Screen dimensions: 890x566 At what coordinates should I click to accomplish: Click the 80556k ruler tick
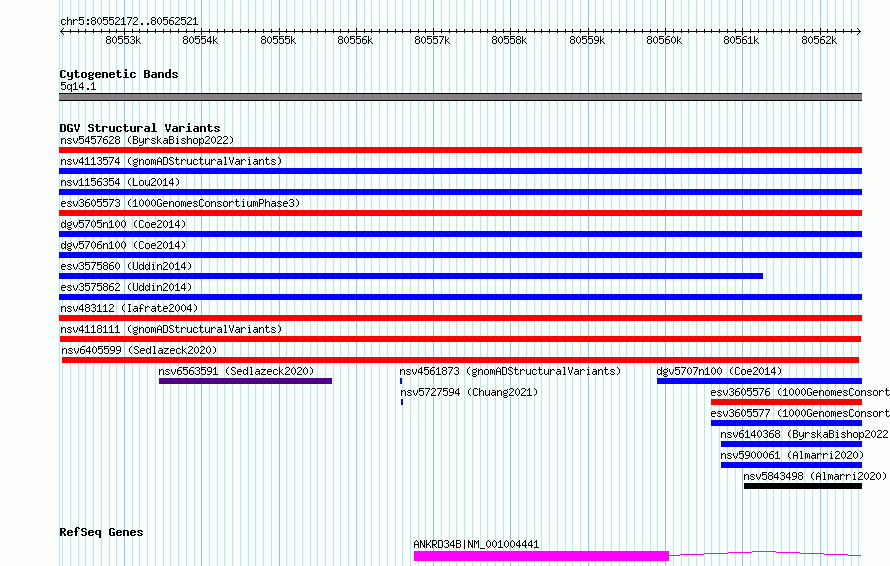(355, 40)
